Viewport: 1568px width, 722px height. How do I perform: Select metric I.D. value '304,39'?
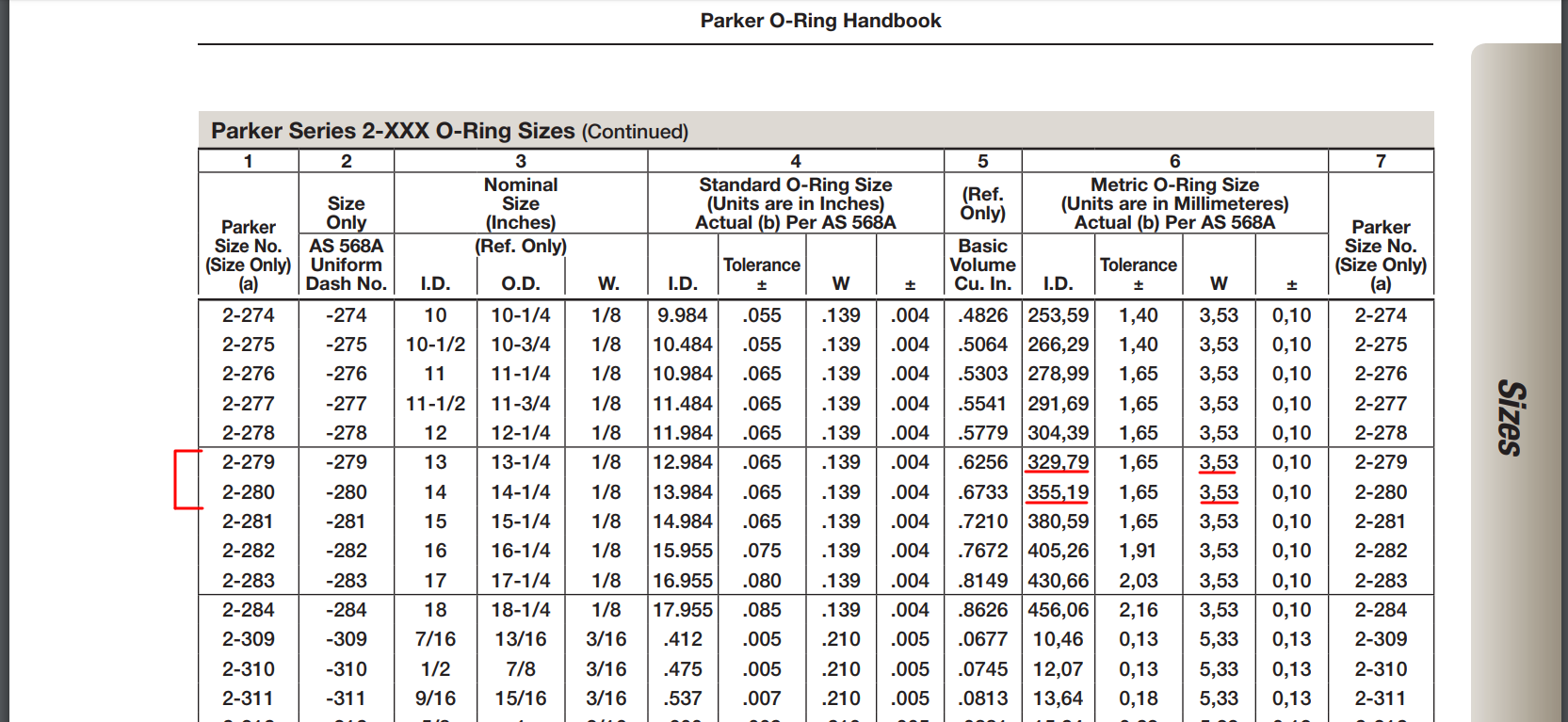coord(1058,433)
